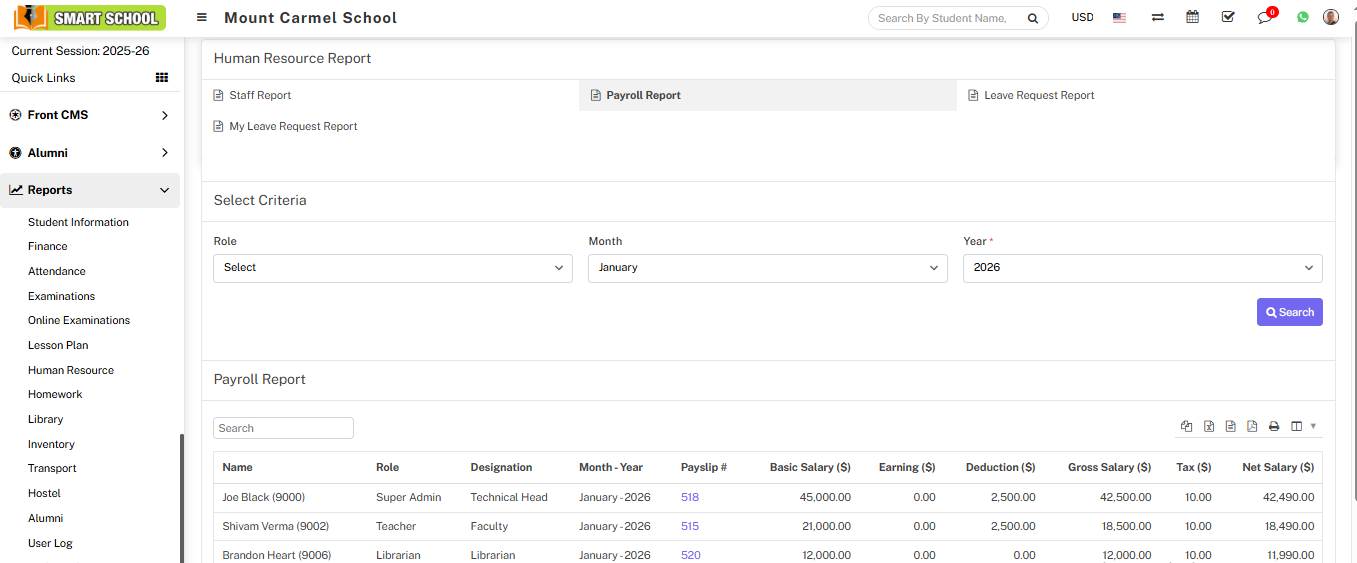Click Joe Black (9000) name cell
Screen dimensions: 1357x563
(263, 497)
